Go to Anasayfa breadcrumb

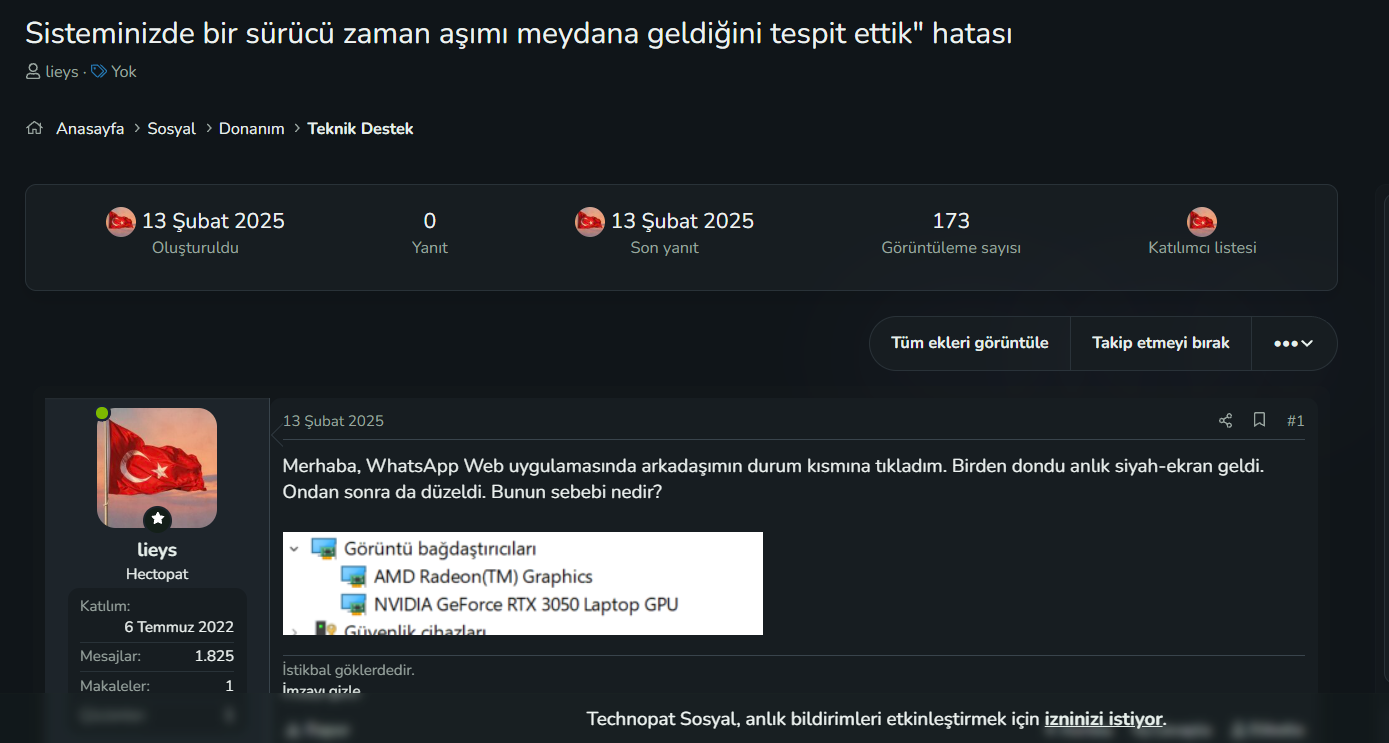tap(90, 129)
